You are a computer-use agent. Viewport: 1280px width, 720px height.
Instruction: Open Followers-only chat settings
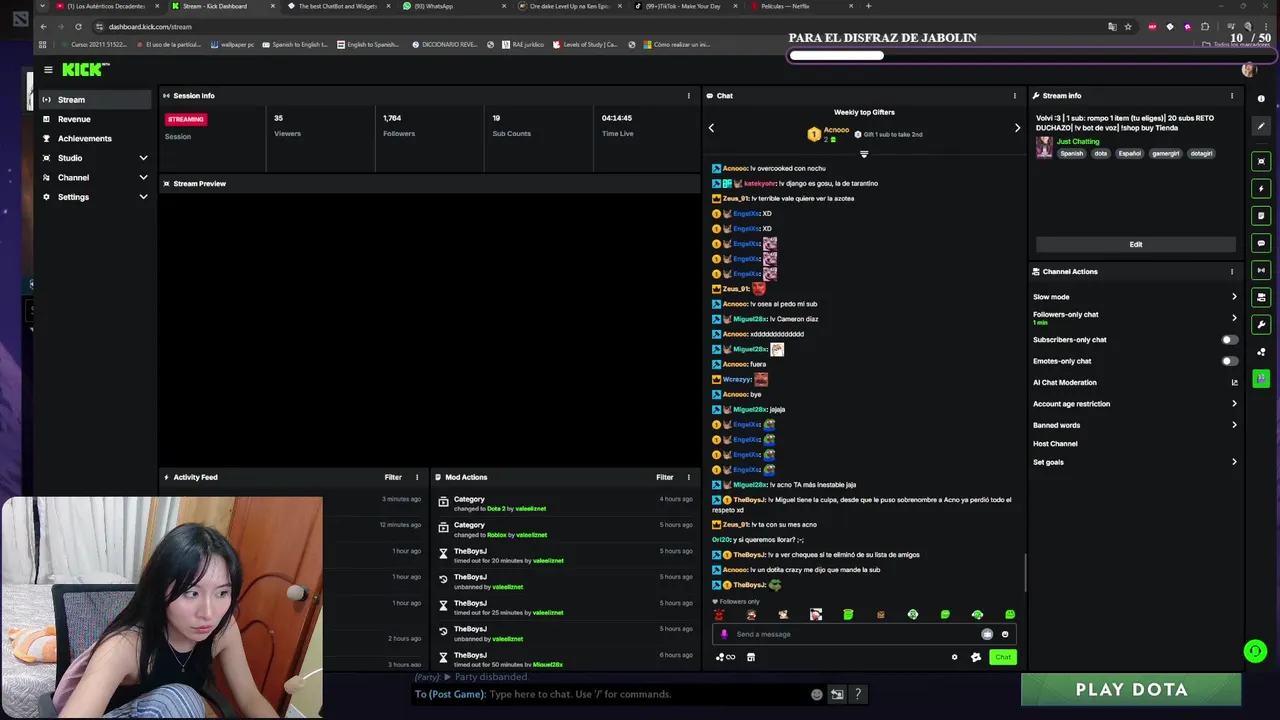point(1136,317)
